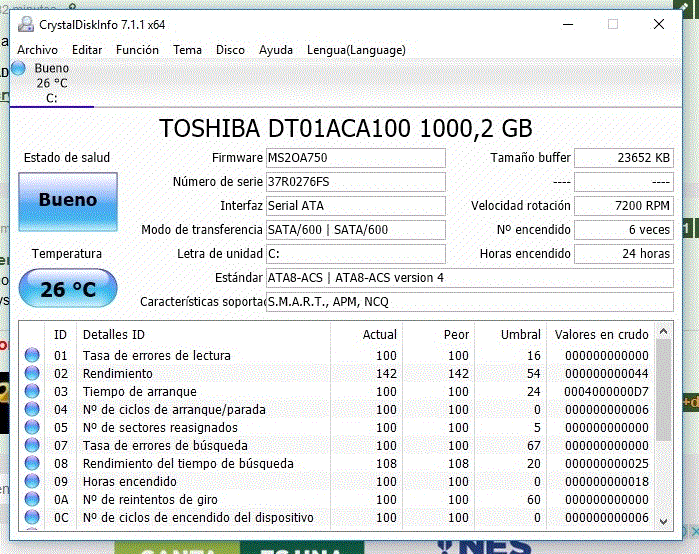Click status icon for Tiempo de arranque
This screenshot has height=554, width=699.
pos(32,392)
